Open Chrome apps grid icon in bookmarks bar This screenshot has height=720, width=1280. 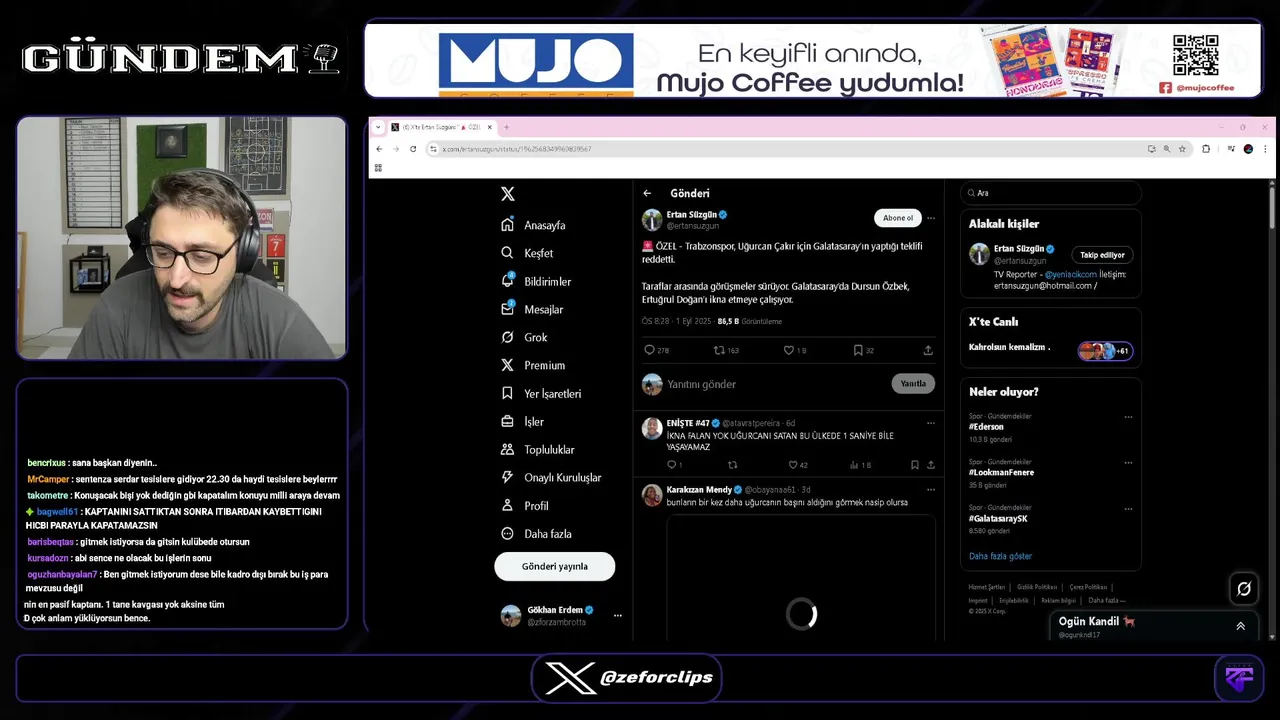[378, 168]
